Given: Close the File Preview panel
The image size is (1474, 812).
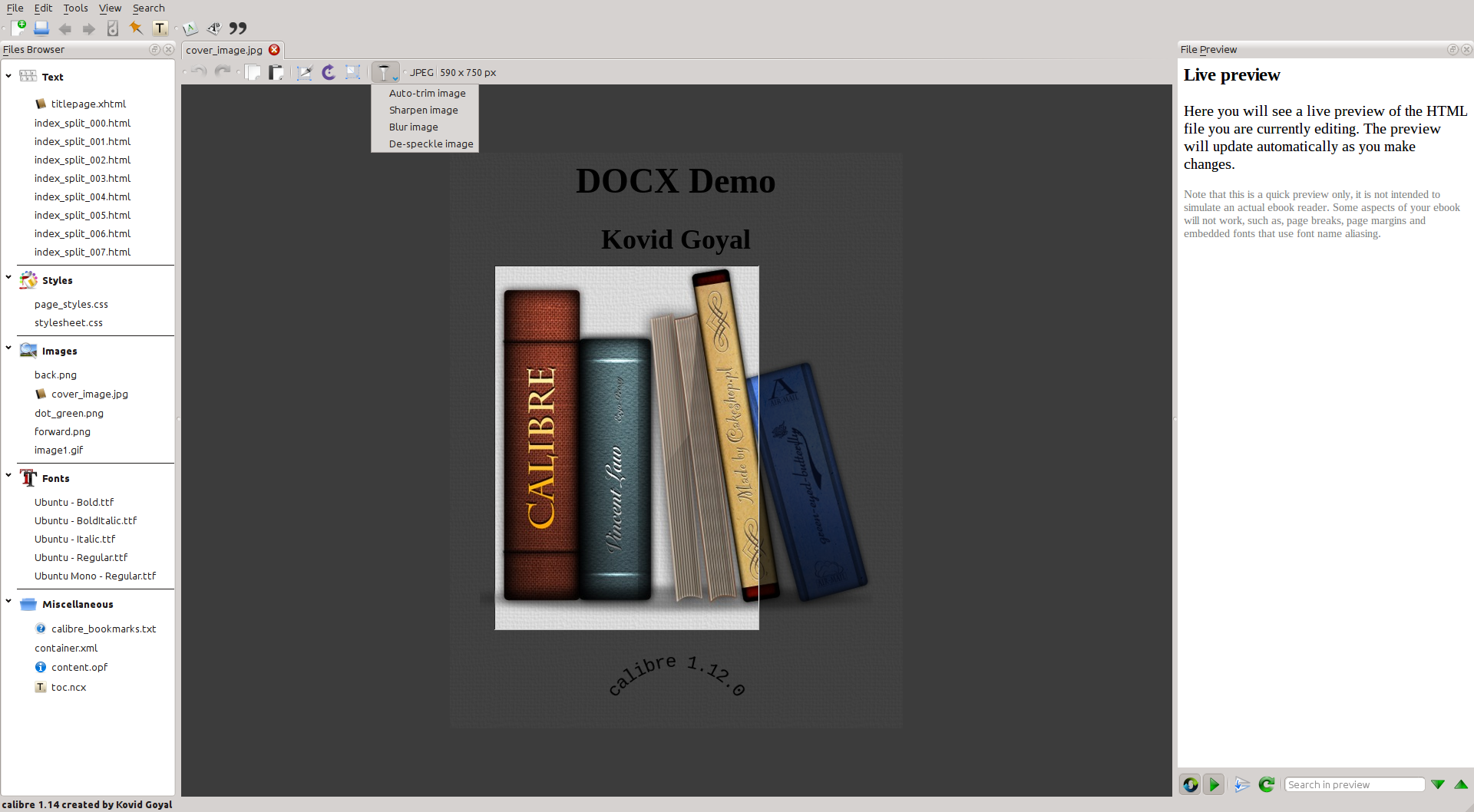Looking at the screenshot, I should pos(1466,50).
